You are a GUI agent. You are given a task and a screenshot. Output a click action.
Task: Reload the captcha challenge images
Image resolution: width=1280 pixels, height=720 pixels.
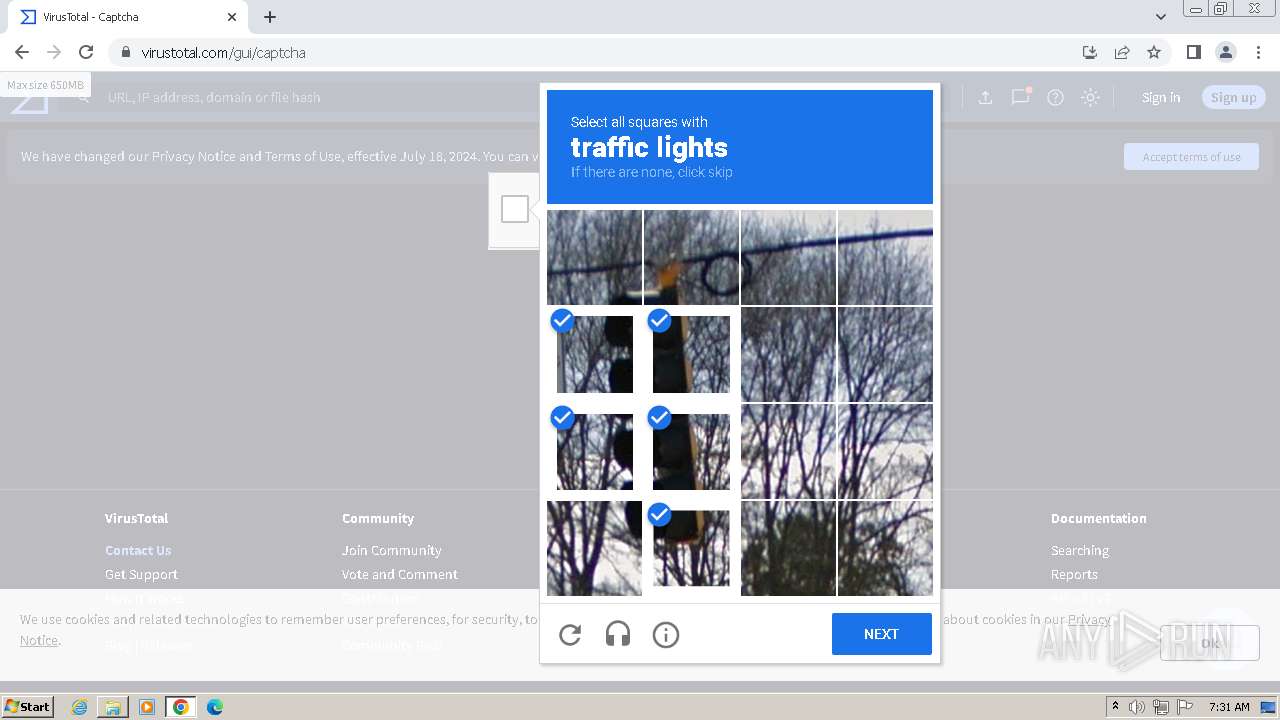[570, 634]
